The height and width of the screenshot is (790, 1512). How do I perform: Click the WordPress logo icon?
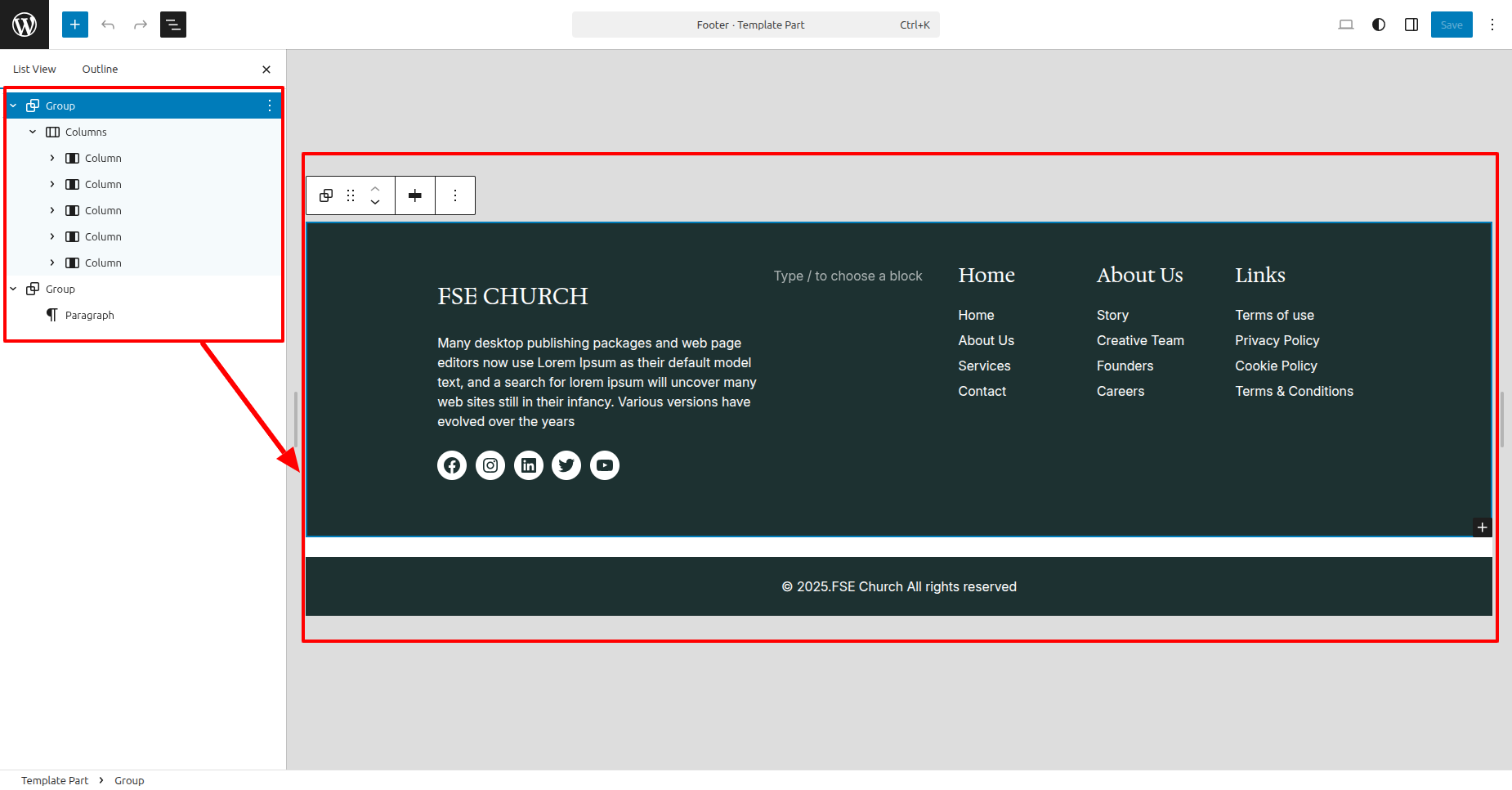(x=25, y=25)
